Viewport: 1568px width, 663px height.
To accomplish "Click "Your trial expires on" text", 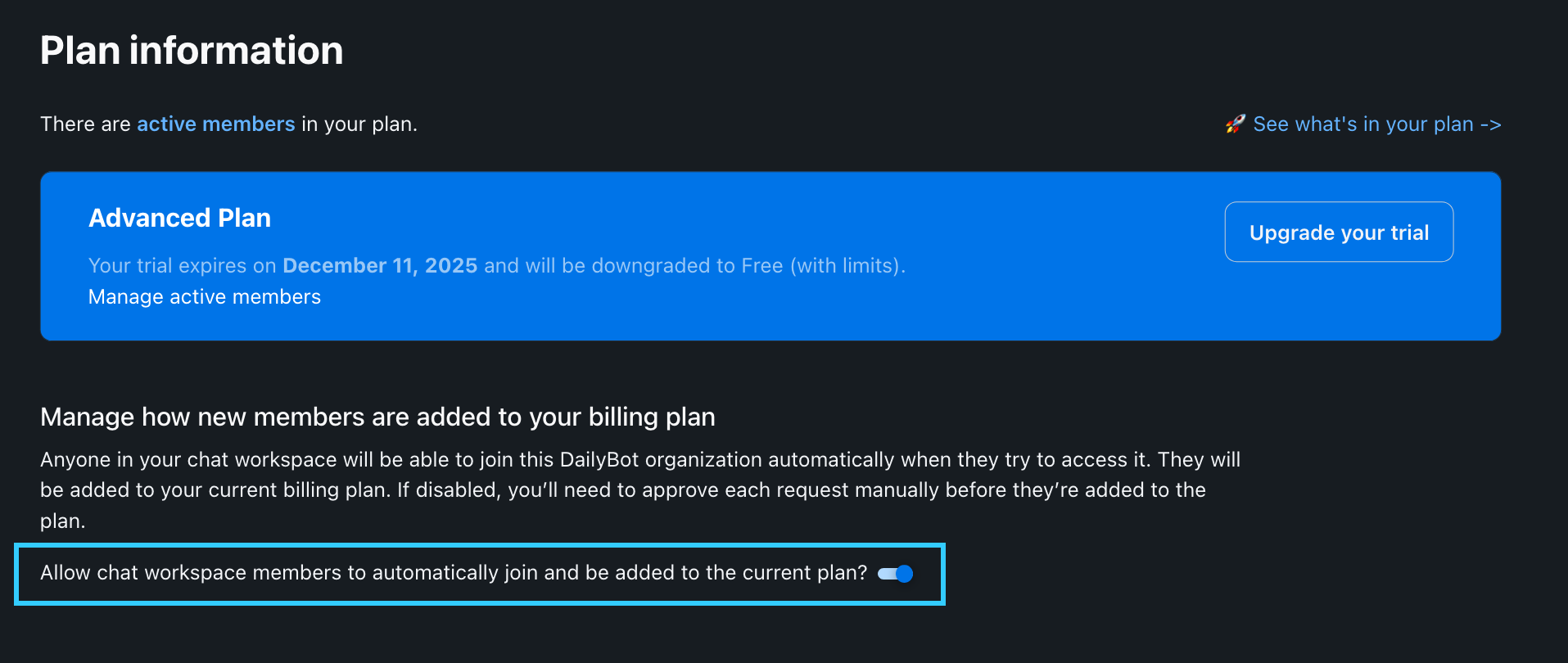I will pyautogui.click(x=182, y=266).
